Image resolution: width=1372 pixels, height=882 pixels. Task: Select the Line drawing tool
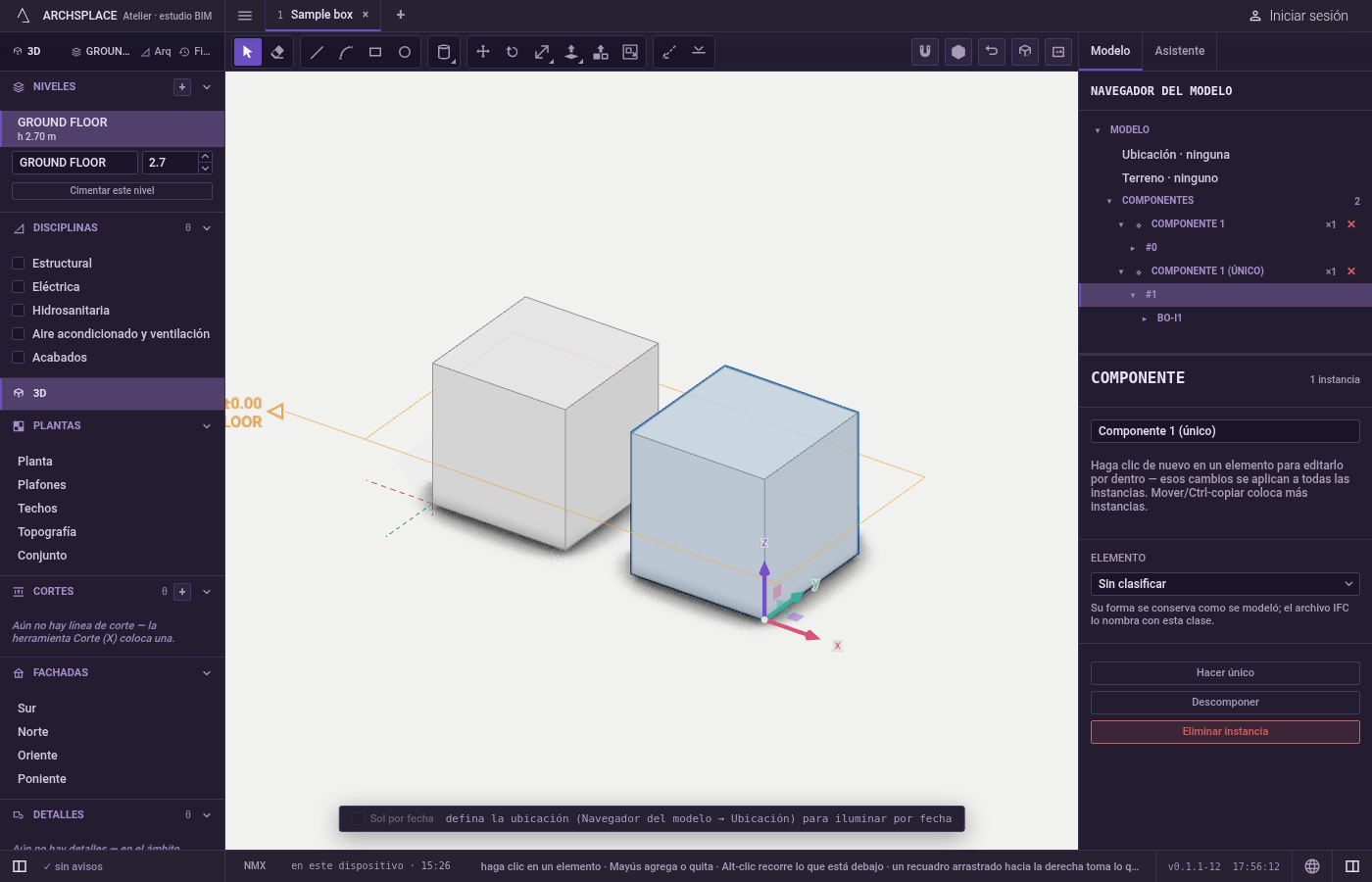317,52
